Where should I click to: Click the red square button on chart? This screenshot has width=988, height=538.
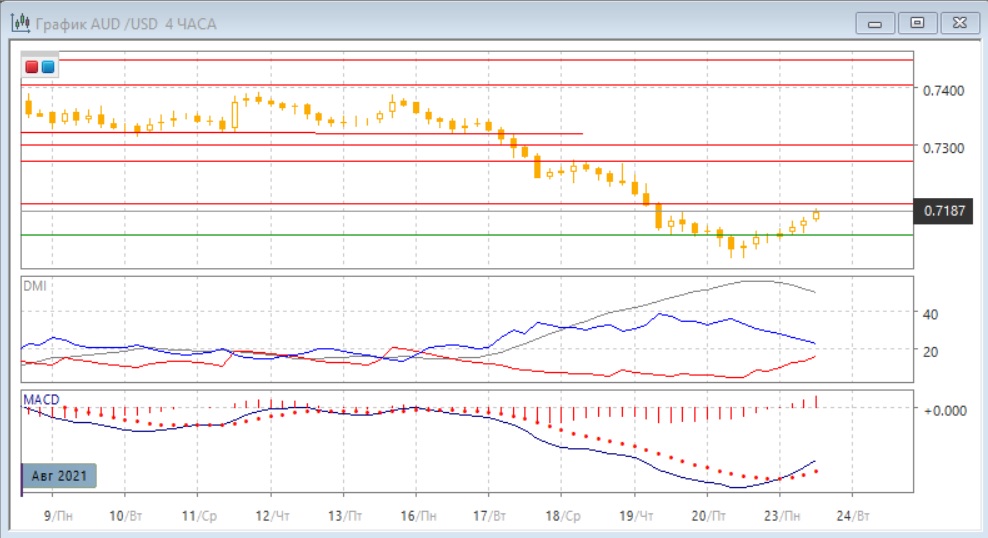pyautogui.click(x=32, y=67)
